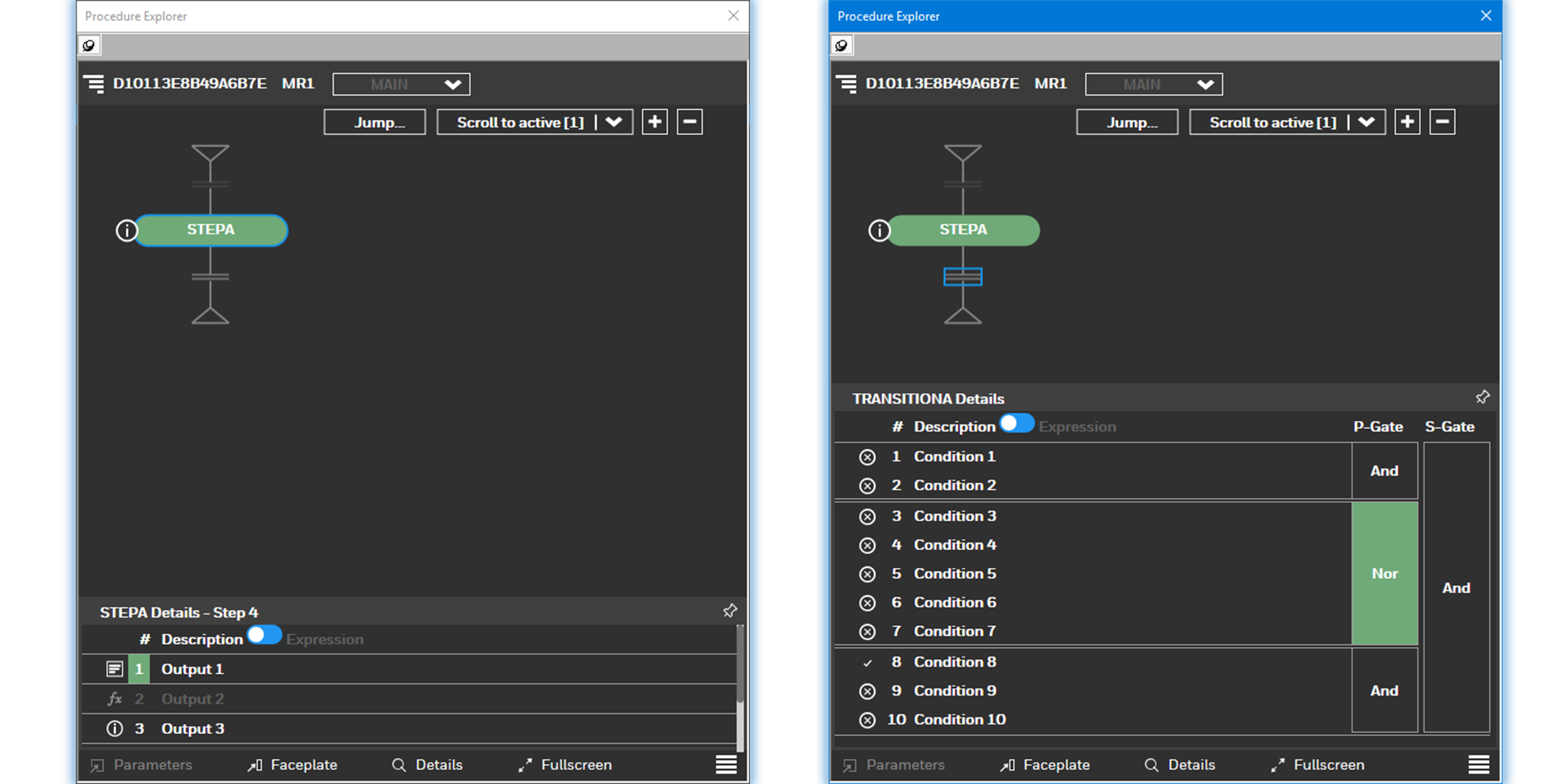This screenshot has height=784, width=1568.
Task: Toggle Description/Expression switch in TRANSITIONA Details
Action: [x=1017, y=422]
